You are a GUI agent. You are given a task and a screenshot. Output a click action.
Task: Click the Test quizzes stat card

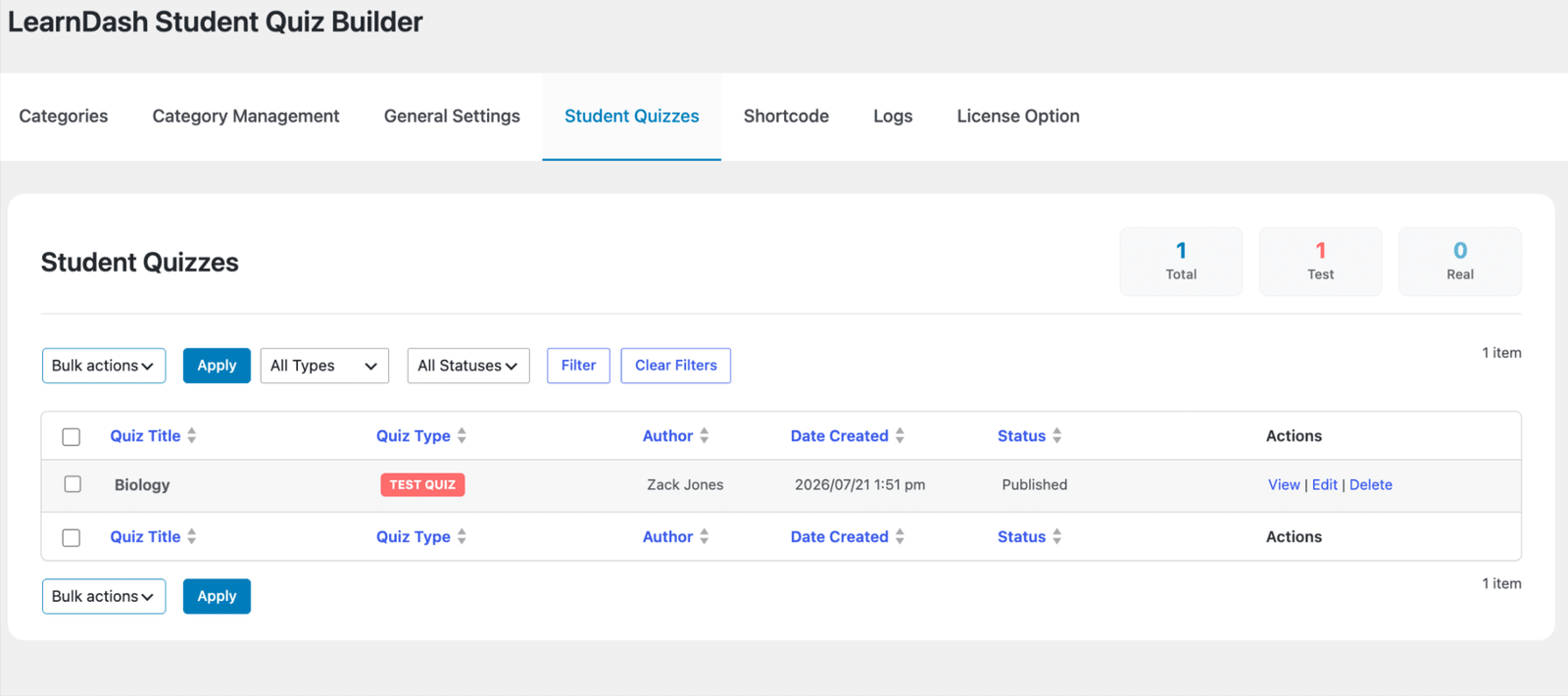[x=1320, y=262]
